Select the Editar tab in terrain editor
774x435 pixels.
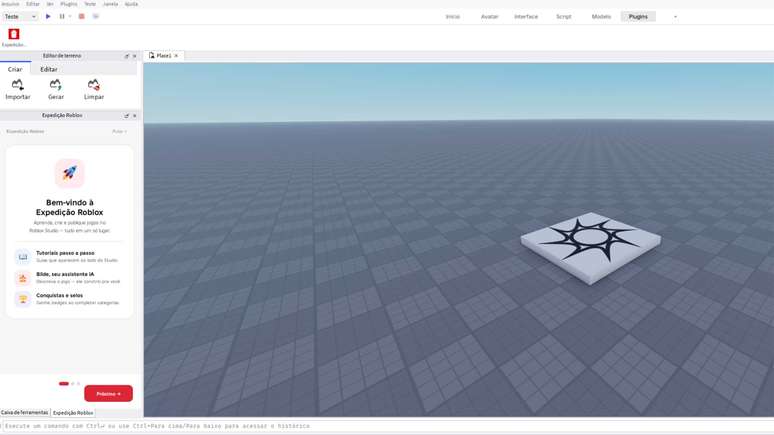[x=48, y=69]
